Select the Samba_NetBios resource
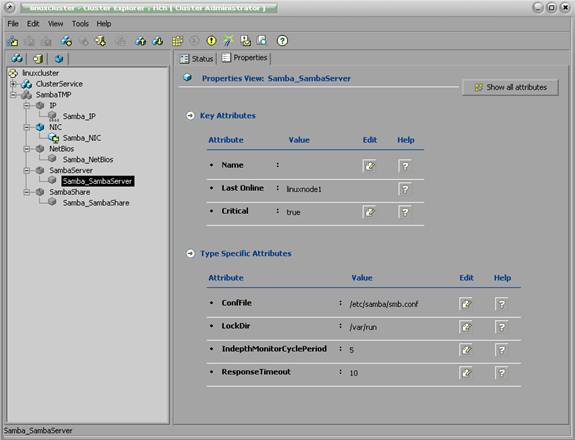 coord(88,160)
